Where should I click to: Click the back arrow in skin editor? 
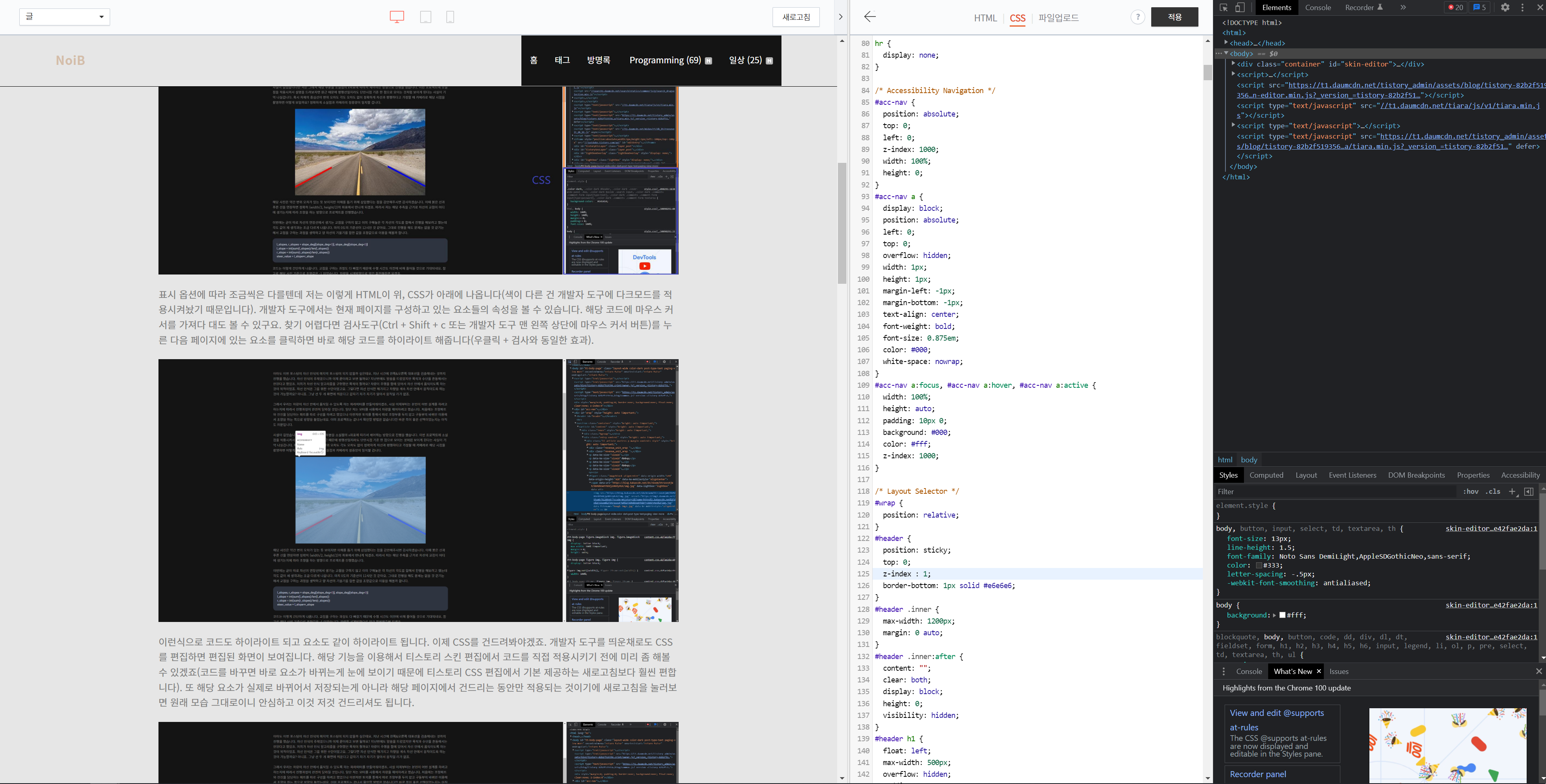[x=870, y=17]
